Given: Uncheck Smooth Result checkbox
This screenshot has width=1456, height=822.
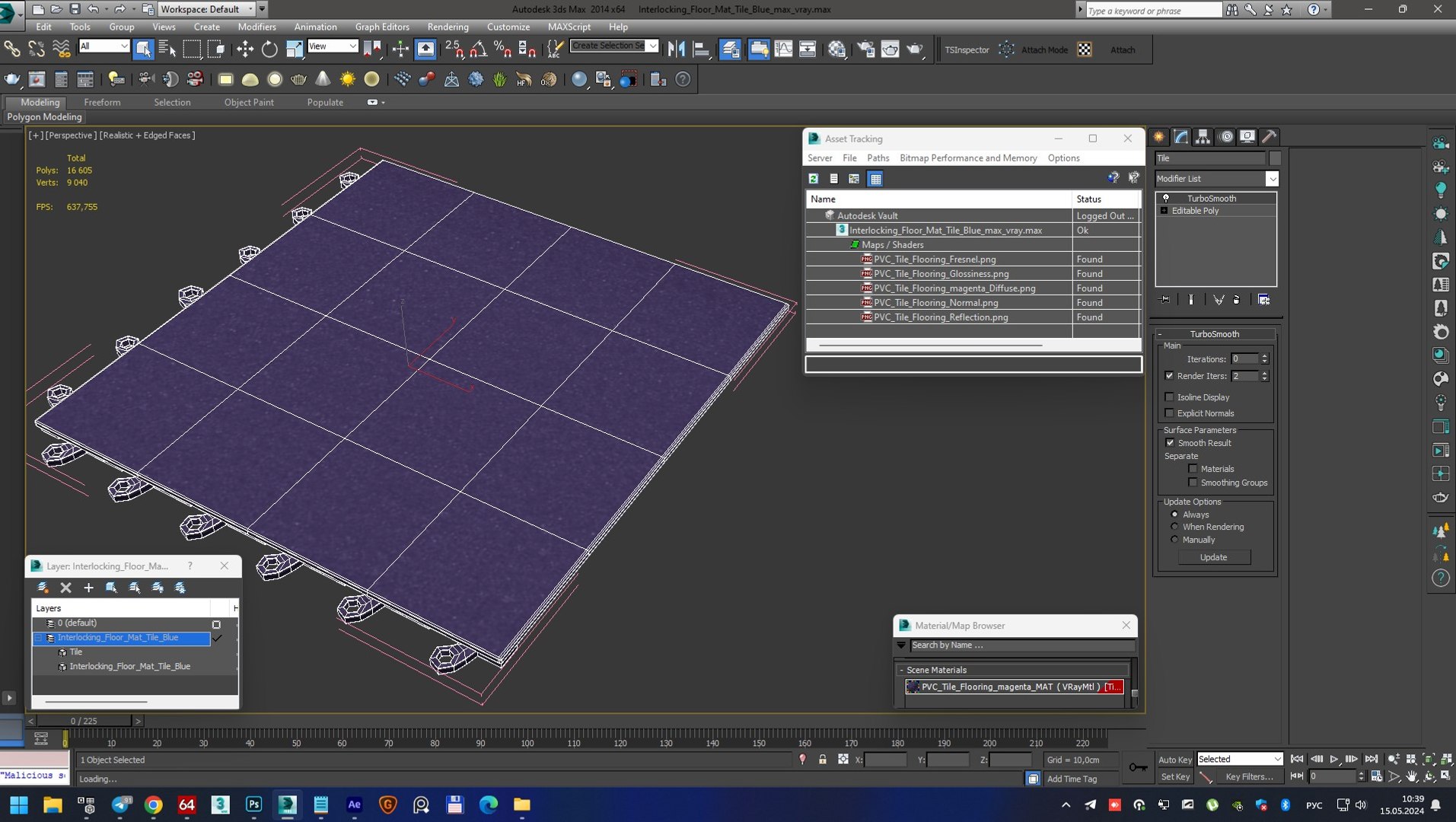Looking at the screenshot, I should [1170, 443].
